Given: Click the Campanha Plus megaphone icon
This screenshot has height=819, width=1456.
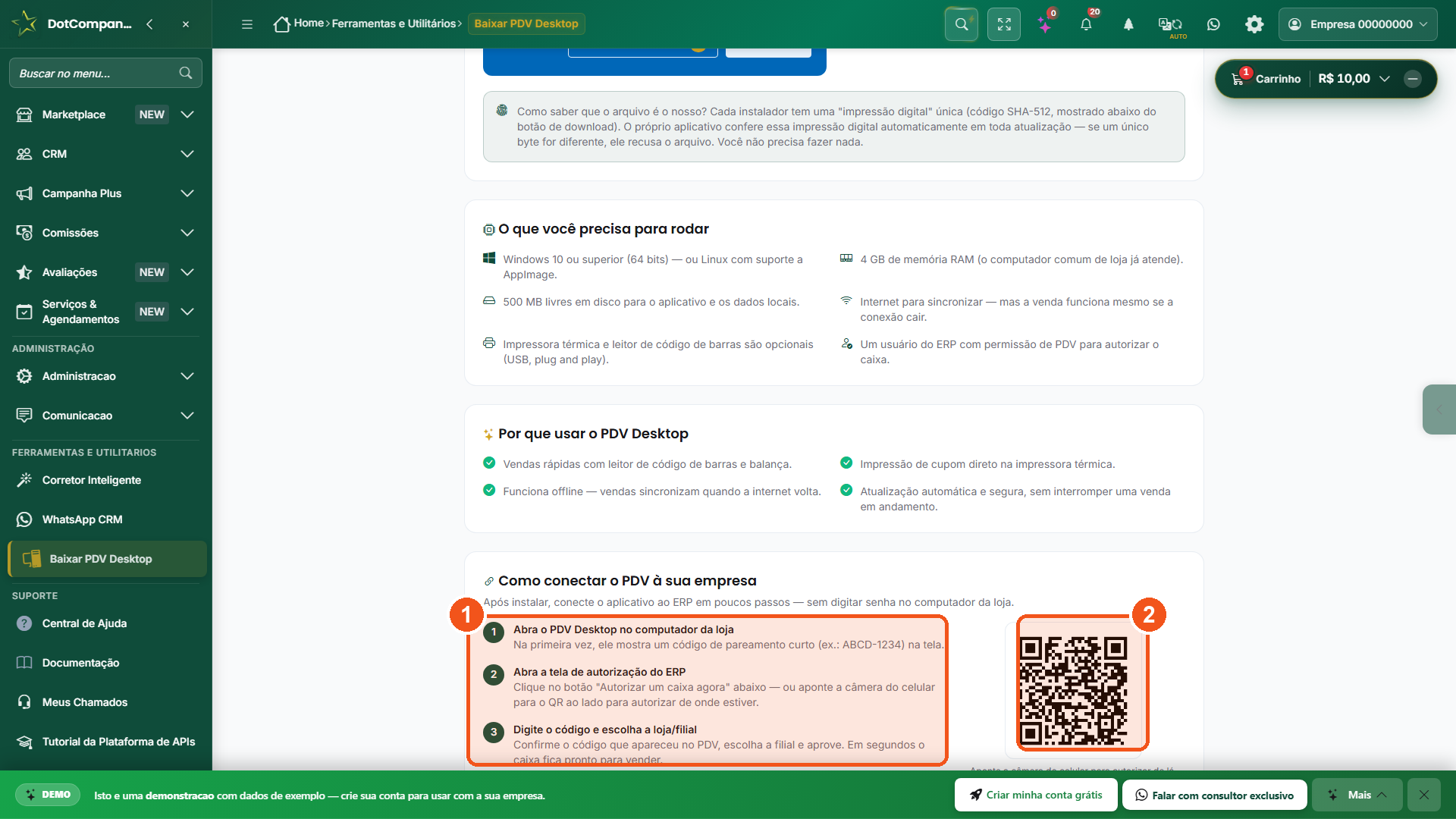Looking at the screenshot, I should coord(24,193).
